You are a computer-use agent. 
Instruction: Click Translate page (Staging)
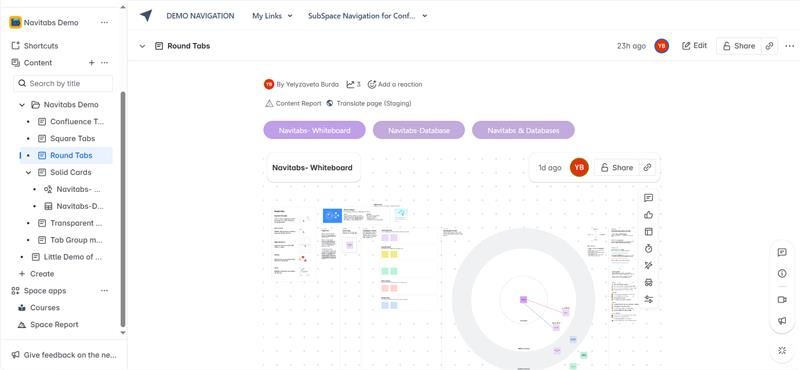(x=369, y=103)
